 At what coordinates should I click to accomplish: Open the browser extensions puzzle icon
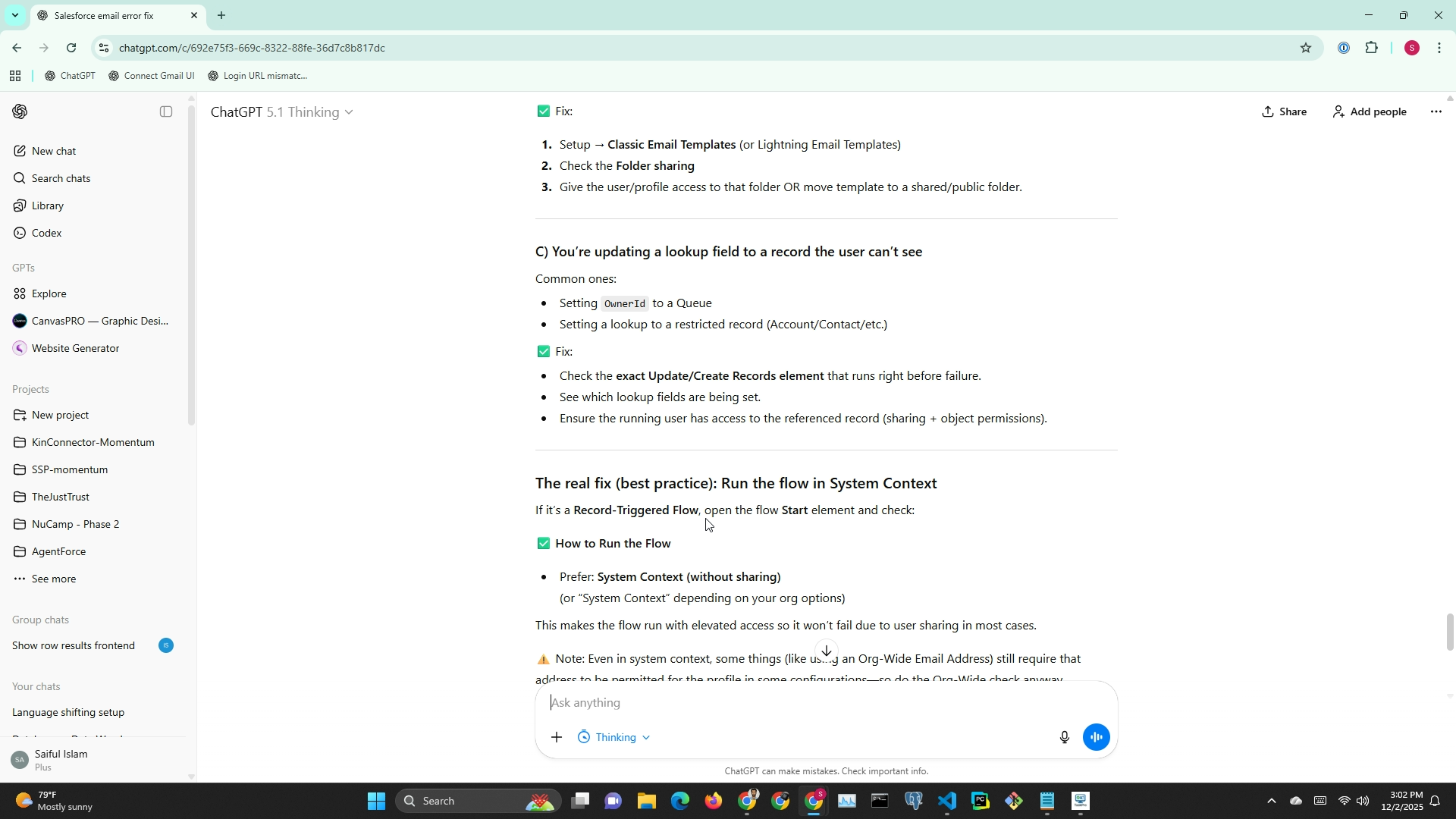click(x=1371, y=48)
